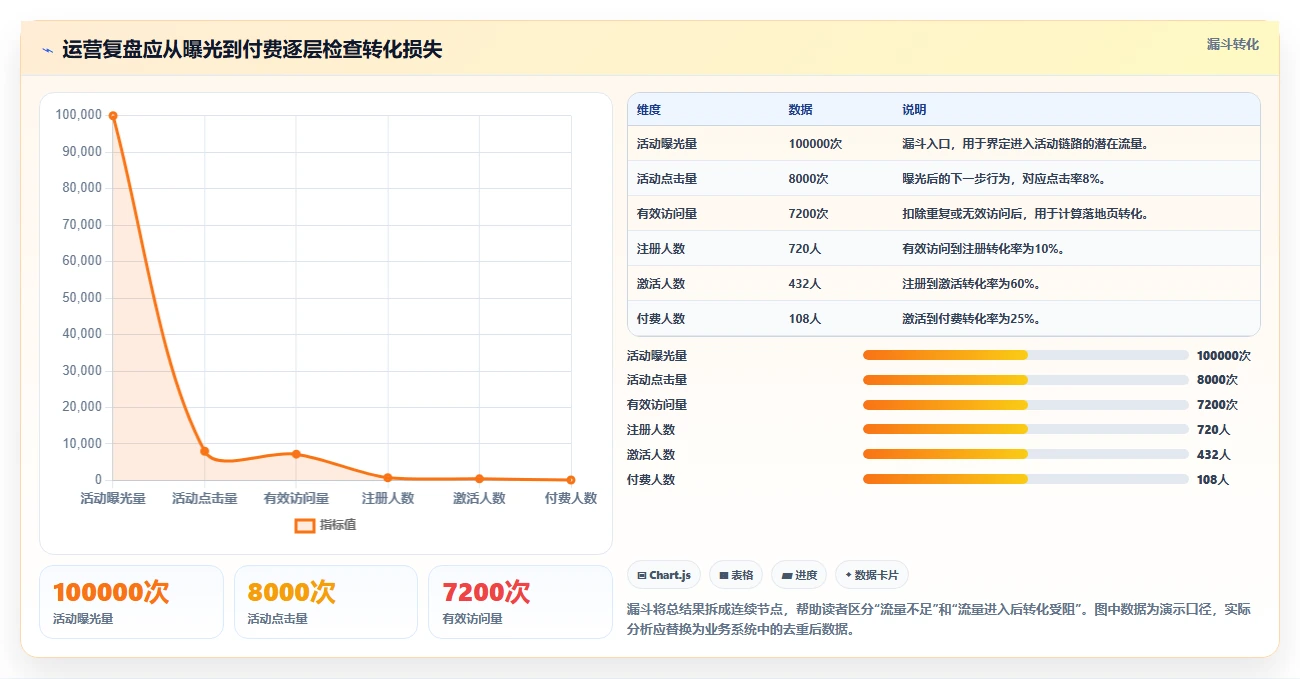1300x679 pixels.
Task: Toggle the 指标值 legend item in chart
Action: [x=325, y=525]
